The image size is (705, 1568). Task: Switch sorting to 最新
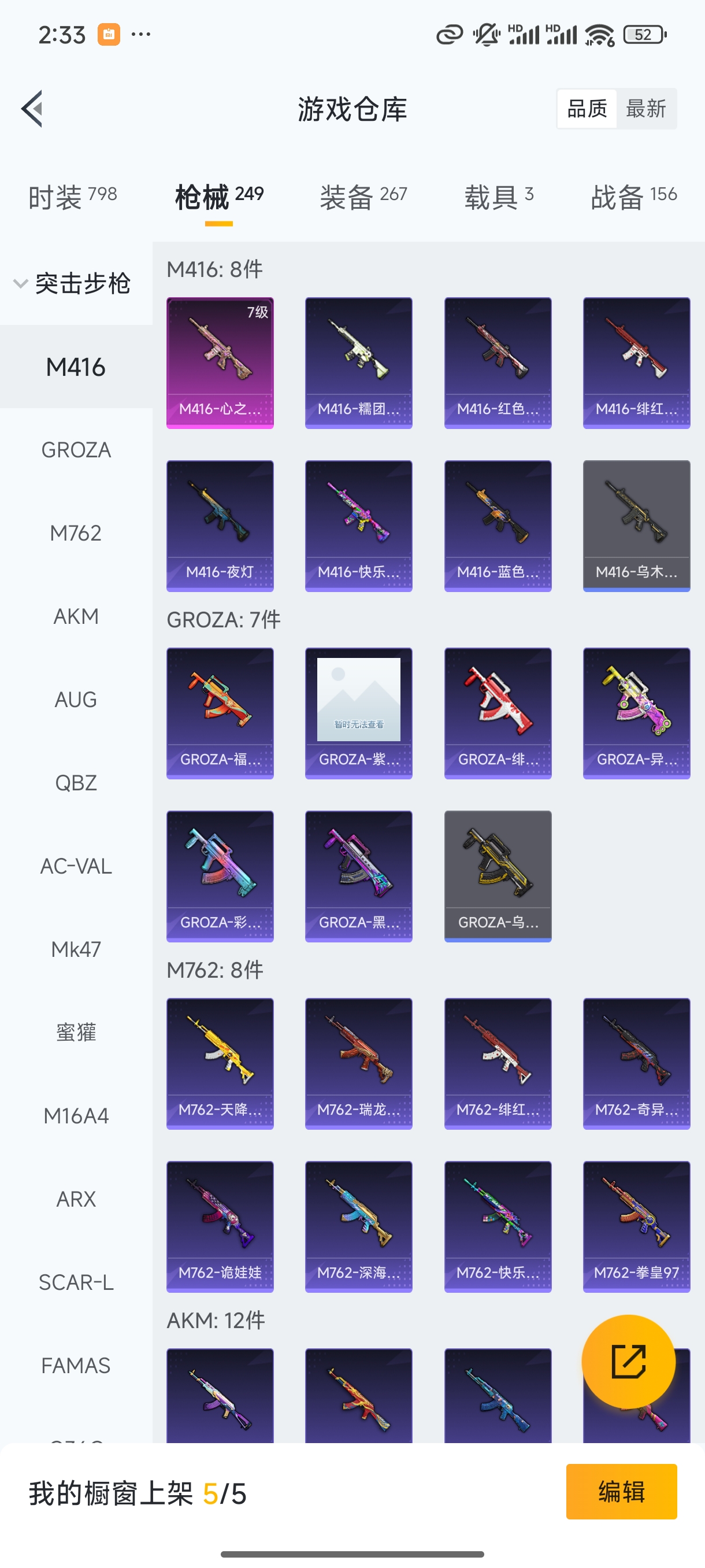646,109
